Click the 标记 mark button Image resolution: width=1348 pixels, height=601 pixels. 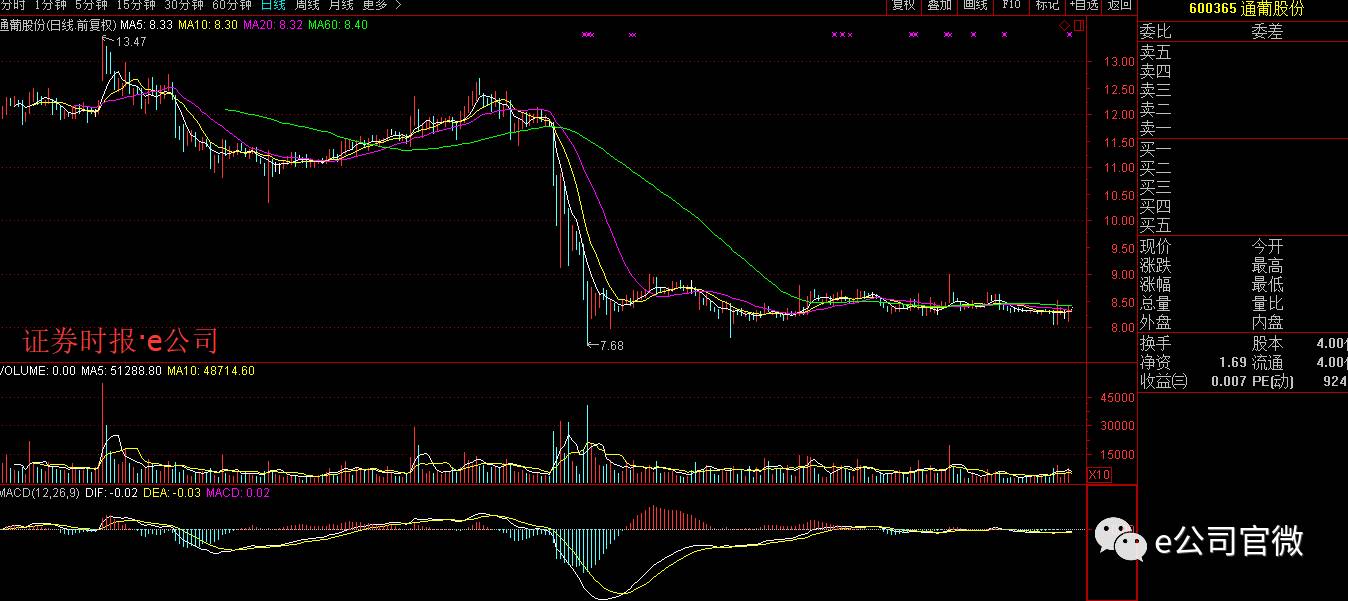click(x=1047, y=5)
